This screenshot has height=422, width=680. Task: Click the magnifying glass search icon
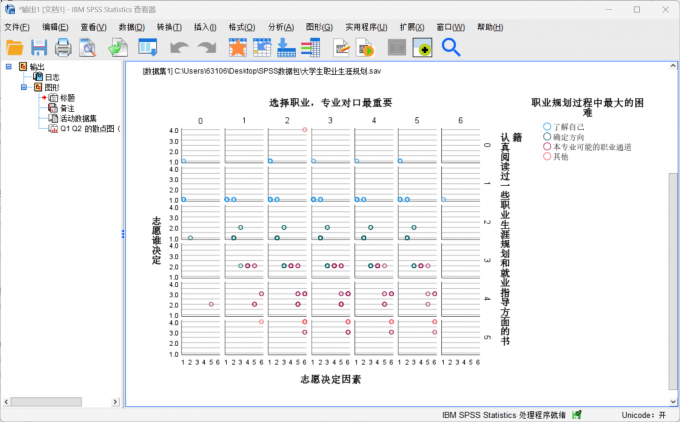point(451,47)
